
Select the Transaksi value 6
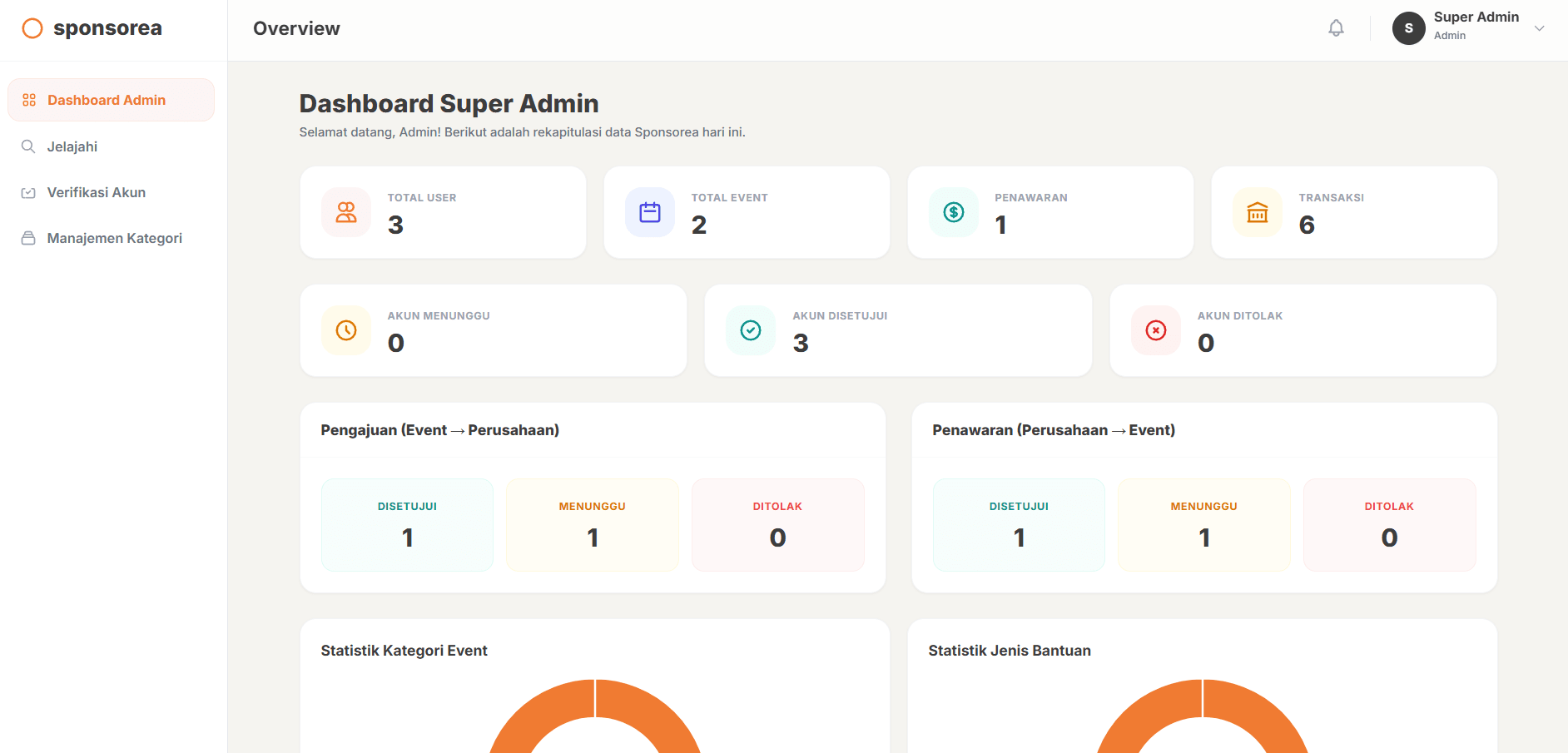[1307, 225]
